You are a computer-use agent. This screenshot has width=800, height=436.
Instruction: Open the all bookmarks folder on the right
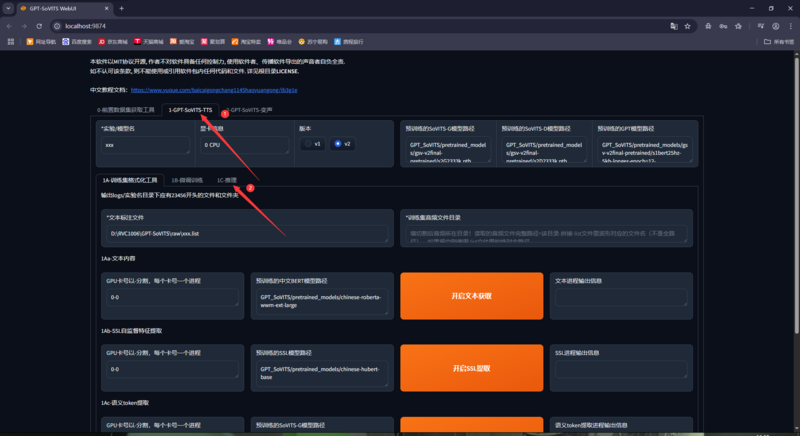coord(778,42)
